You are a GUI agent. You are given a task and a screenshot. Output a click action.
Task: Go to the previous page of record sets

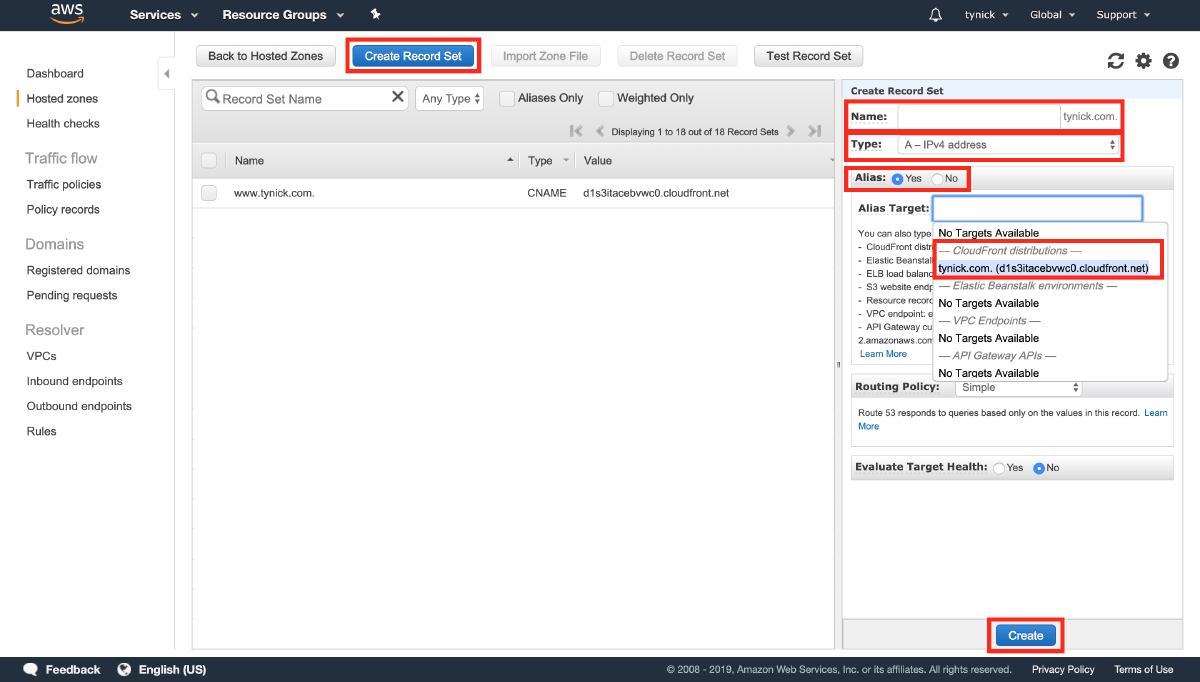600,131
